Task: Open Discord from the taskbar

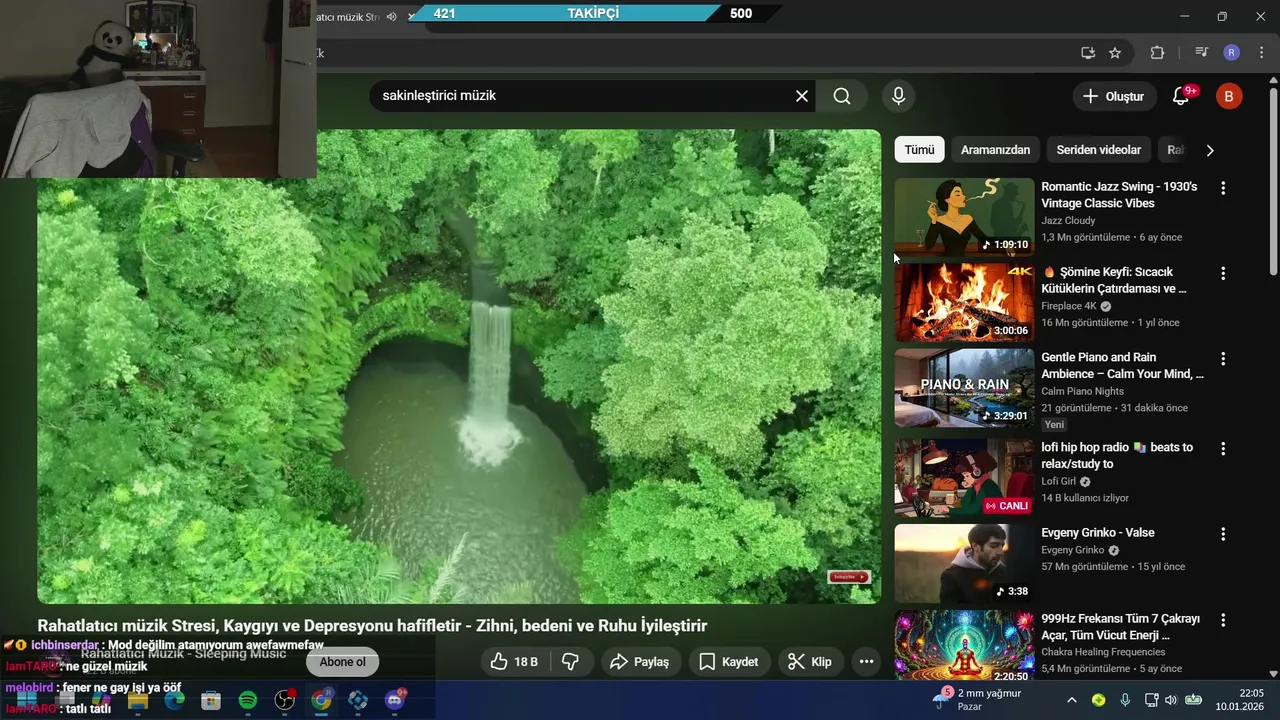Action: [394, 700]
